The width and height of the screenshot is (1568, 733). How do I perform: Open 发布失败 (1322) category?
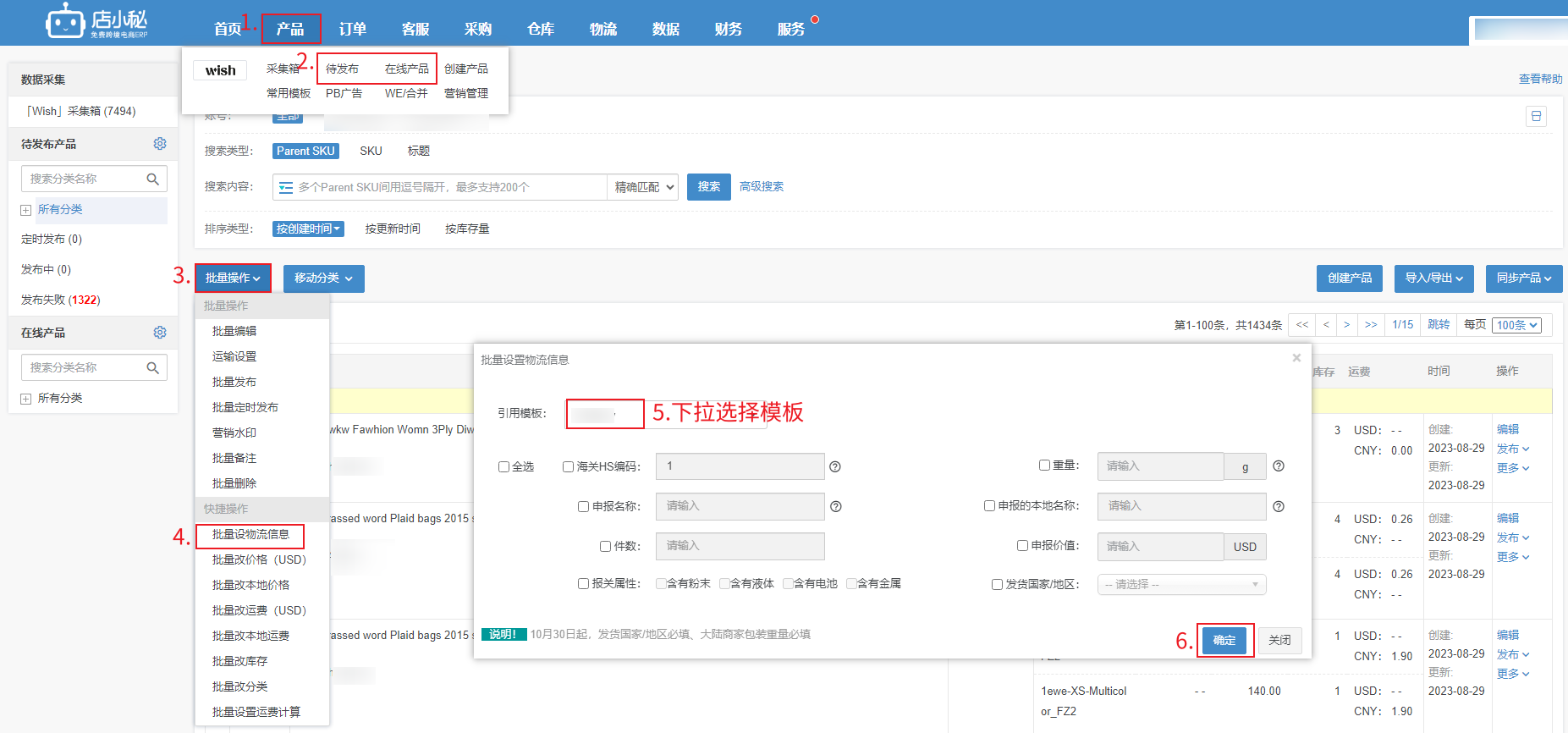tap(61, 300)
